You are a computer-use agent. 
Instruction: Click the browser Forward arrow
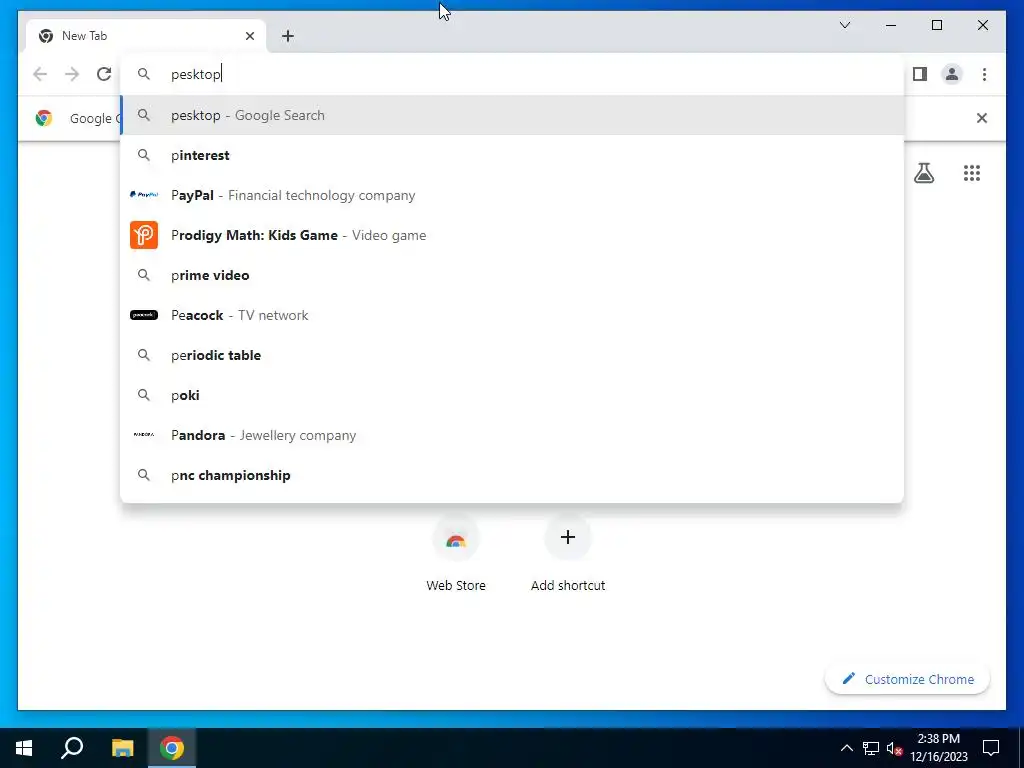point(72,74)
